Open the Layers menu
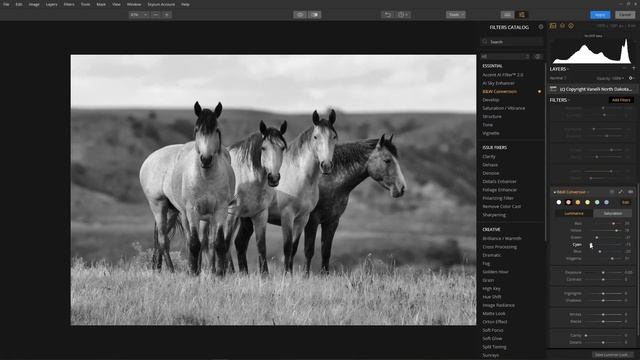Screen dimensions: 640x360 51,4
